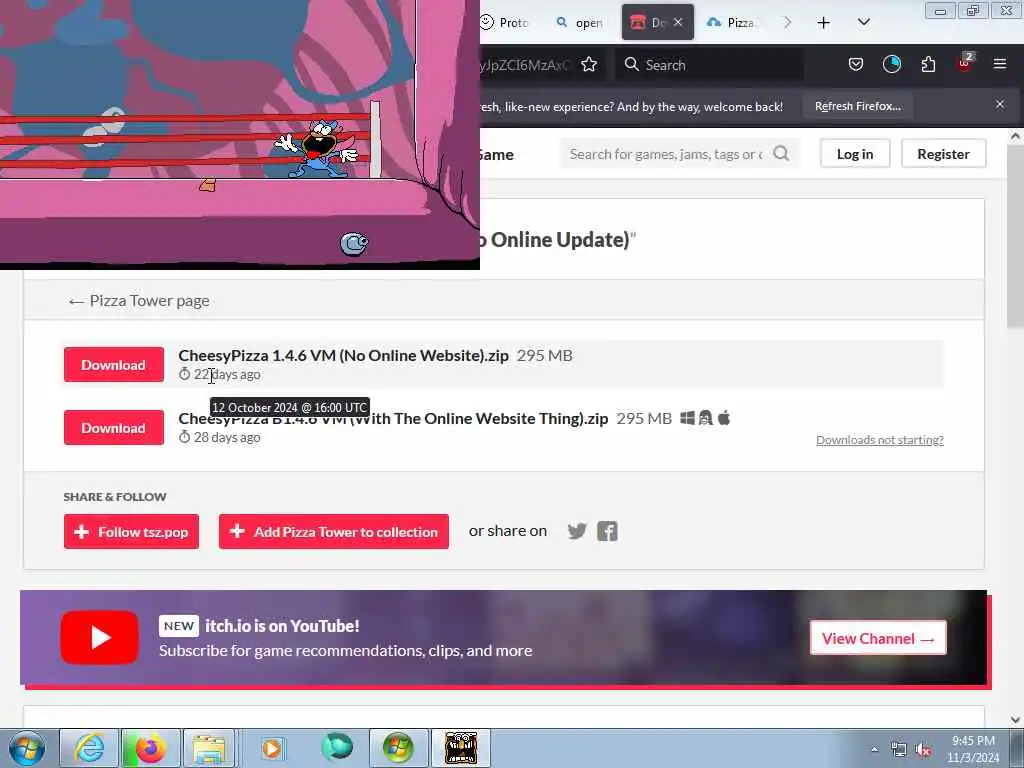Viewport: 1024px width, 768px height.
Task: Click the Apple platform icon beside second zip
Action: pyautogui.click(x=724, y=417)
